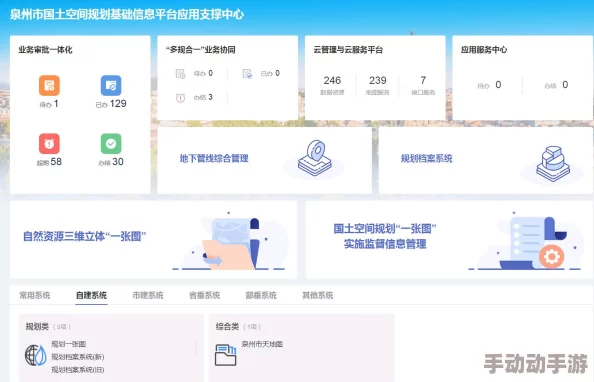Click the 业务审批一体化 card title
The image size is (594, 382).
[45, 50]
